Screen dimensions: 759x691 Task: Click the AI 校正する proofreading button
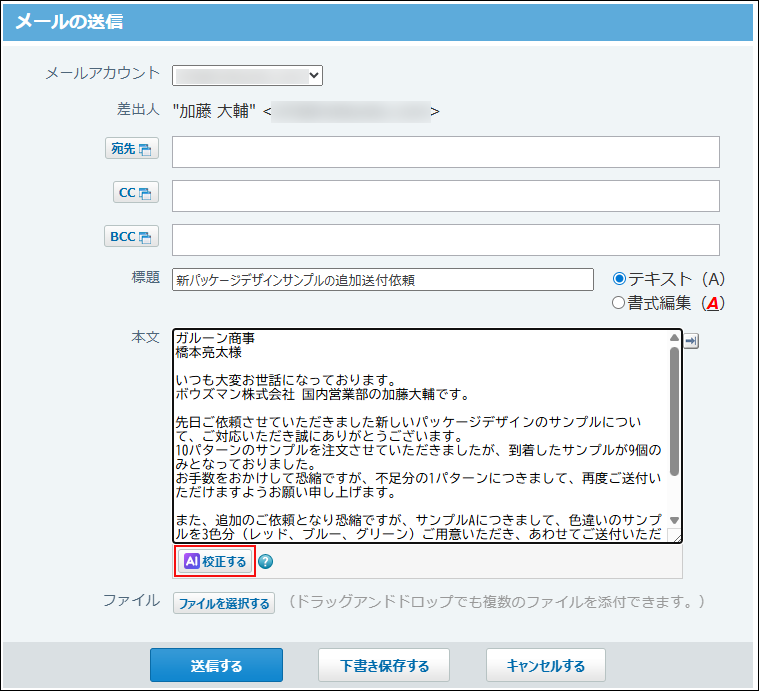(x=215, y=561)
